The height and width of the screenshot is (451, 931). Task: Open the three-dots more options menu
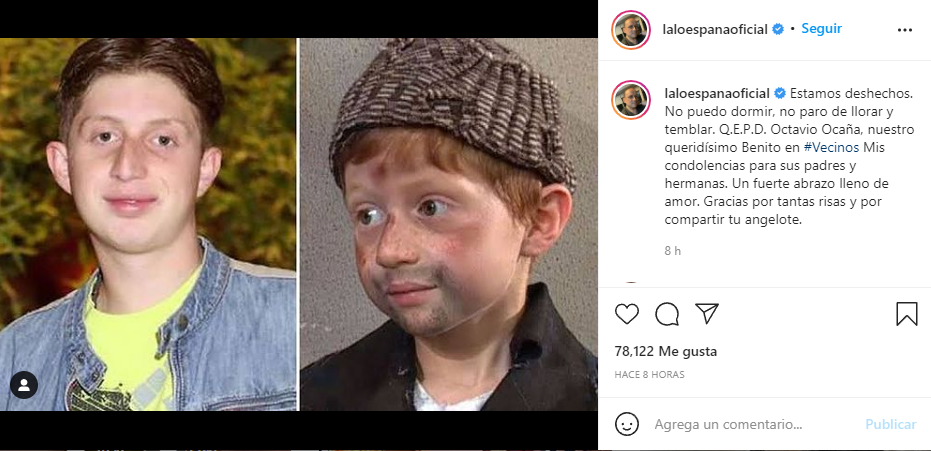pos(905,30)
